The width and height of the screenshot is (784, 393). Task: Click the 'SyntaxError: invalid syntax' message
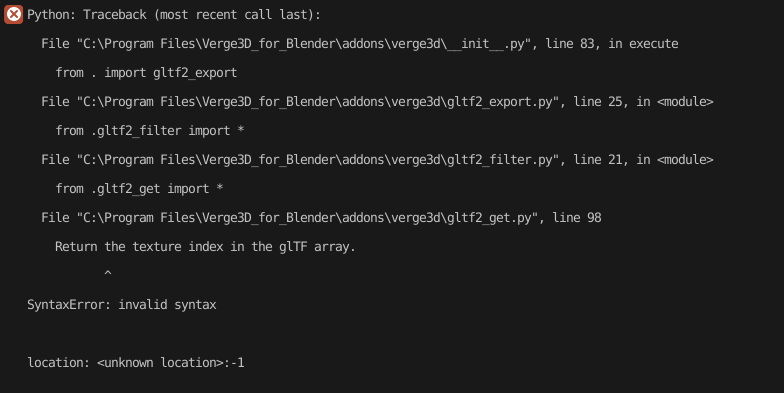[122, 305]
